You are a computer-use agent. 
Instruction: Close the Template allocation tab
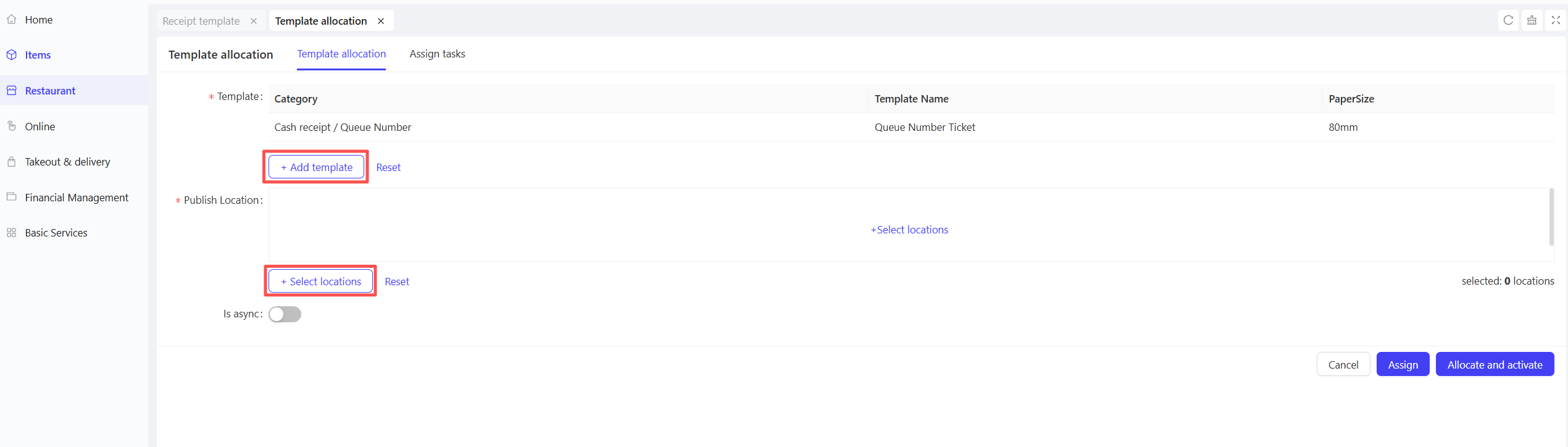(x=381, y=21)
